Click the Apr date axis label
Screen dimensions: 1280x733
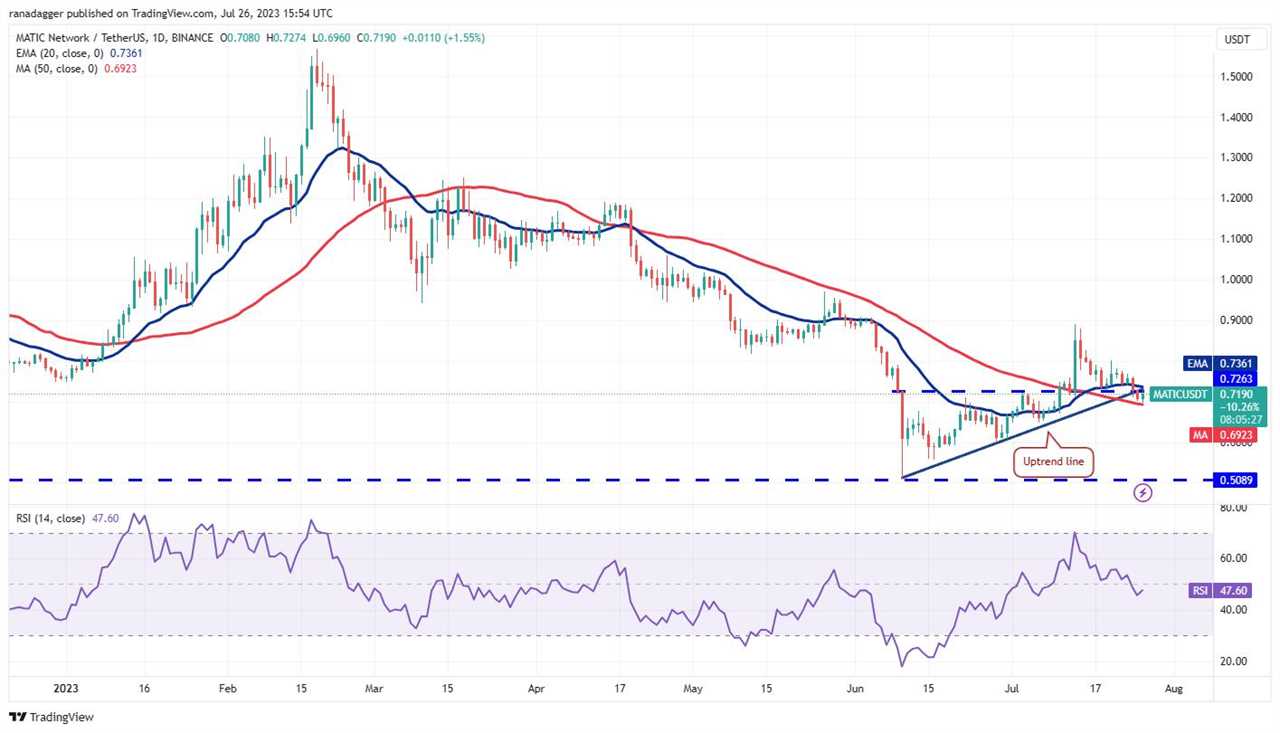(536, 689)
